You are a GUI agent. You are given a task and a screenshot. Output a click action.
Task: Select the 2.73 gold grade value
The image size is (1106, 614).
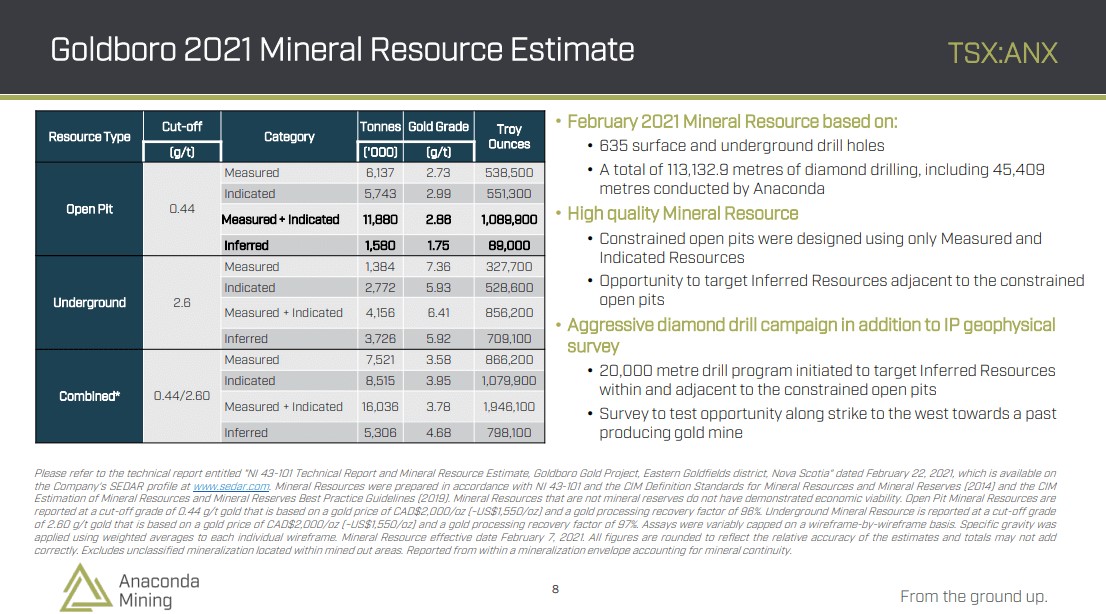(439, 173)
